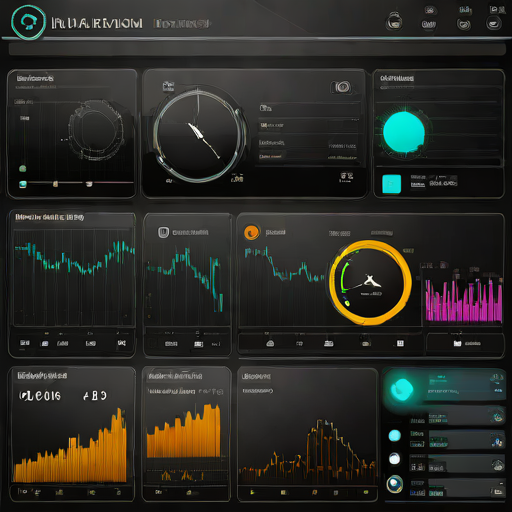Click the camera icon in the large dial panel
The height and width of the screenshot is (512, 512).
pyautogui.click(x=341, y=87)
